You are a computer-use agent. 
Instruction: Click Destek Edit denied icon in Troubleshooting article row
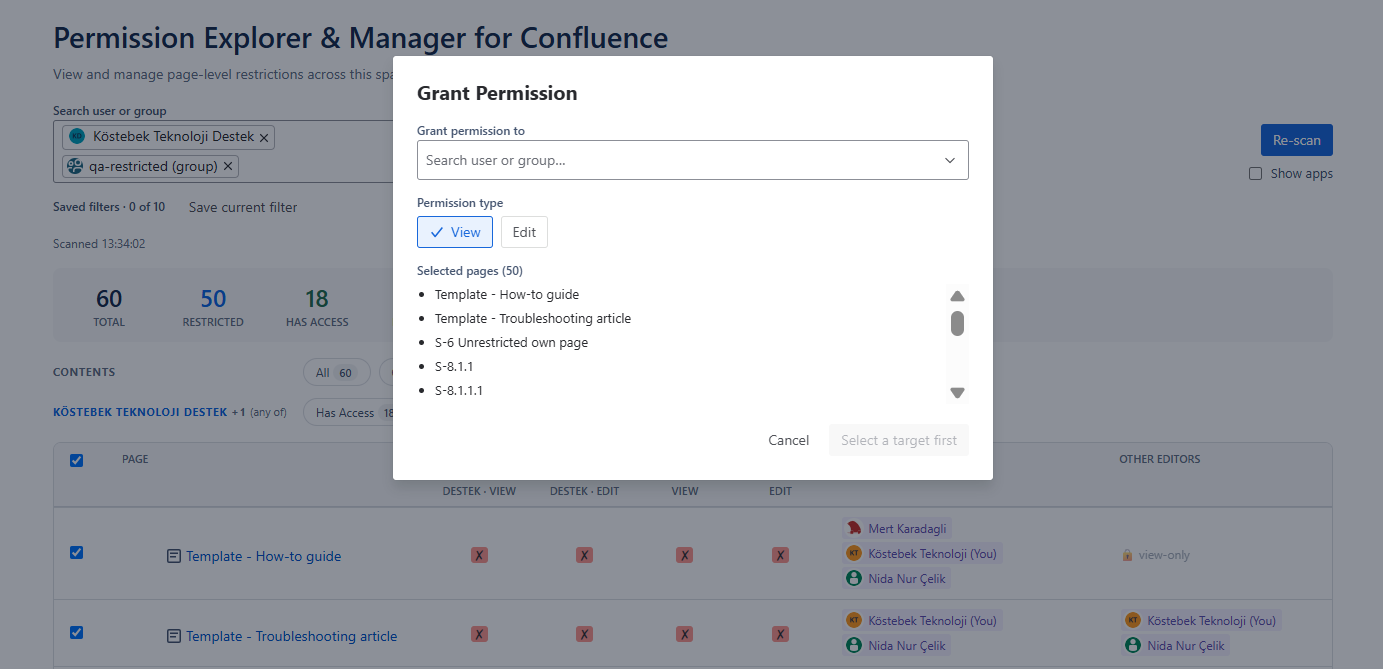(x=584, y=634)
